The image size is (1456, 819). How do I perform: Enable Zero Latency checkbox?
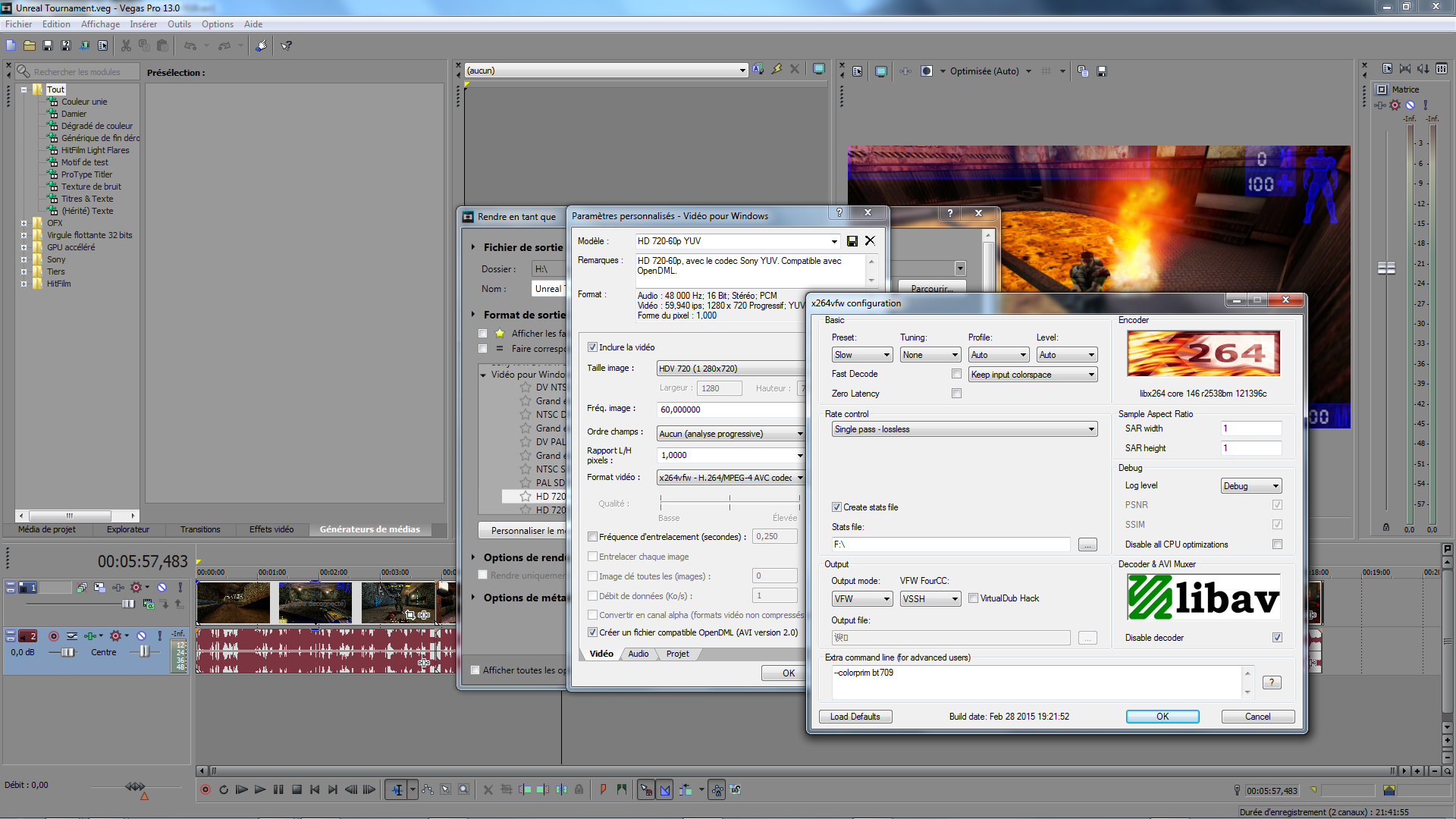click(x=956, y=394)
